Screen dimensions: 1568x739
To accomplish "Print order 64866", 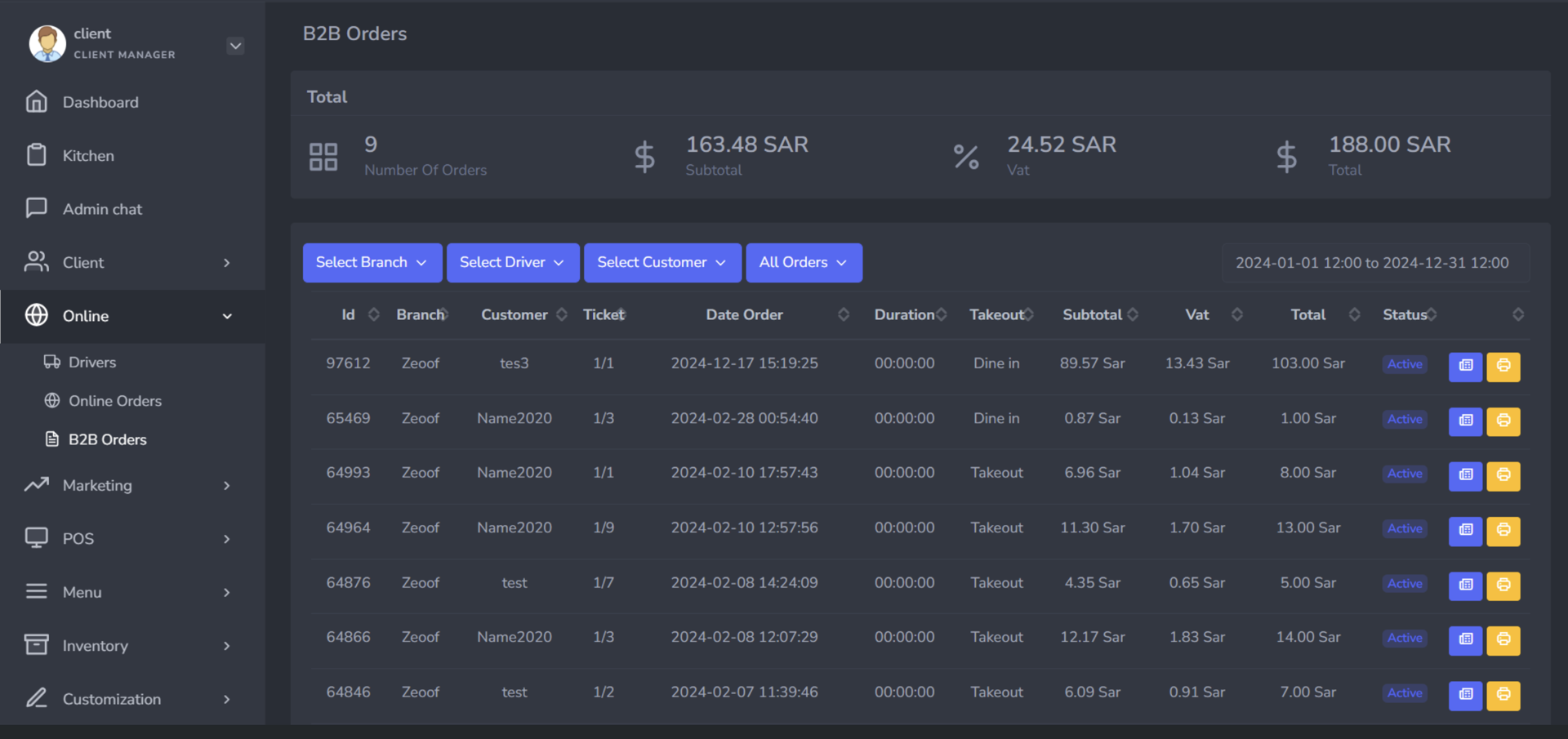I will [x=1503, y=640].
